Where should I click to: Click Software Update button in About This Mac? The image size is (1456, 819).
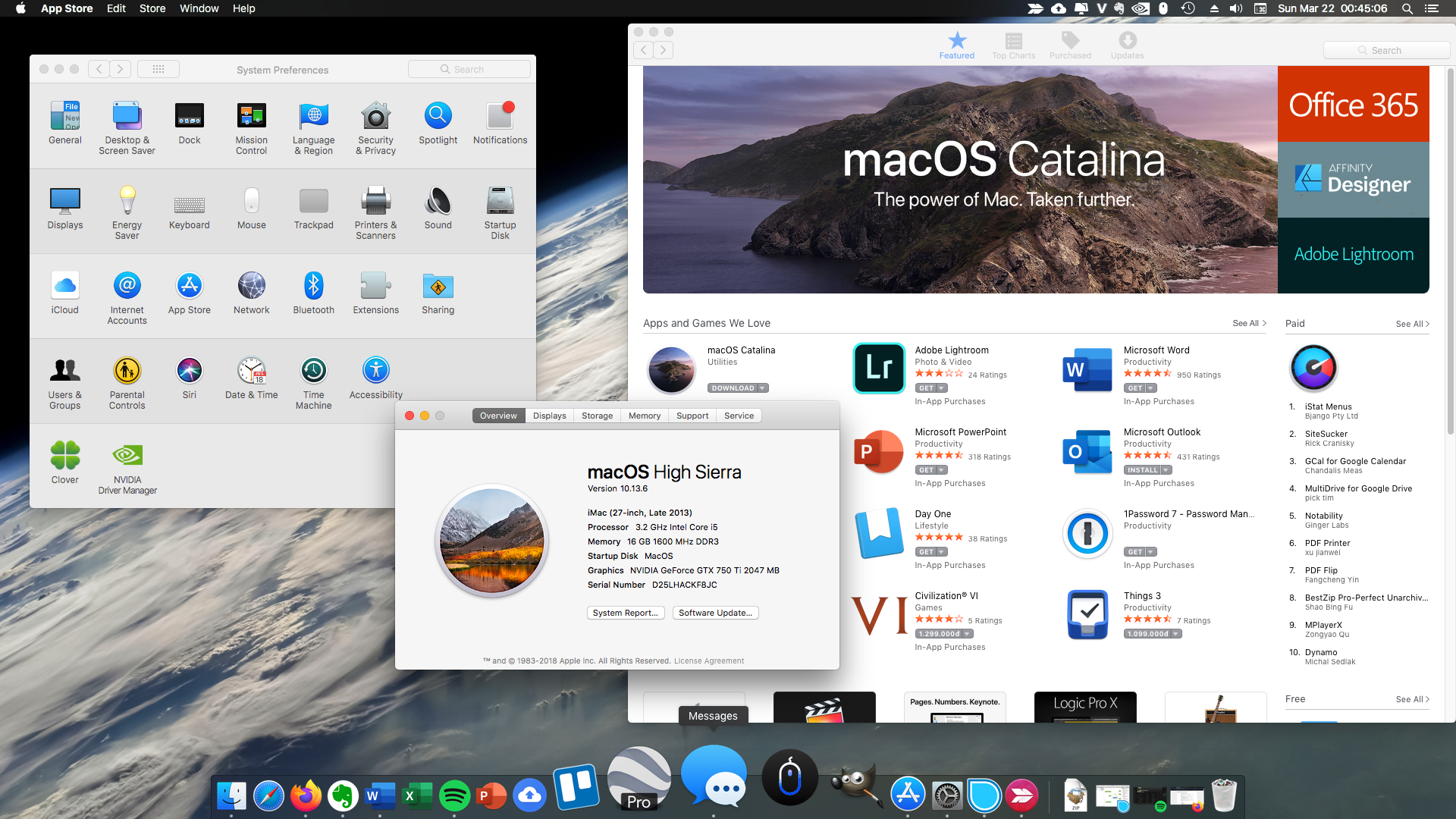point(714,612)
